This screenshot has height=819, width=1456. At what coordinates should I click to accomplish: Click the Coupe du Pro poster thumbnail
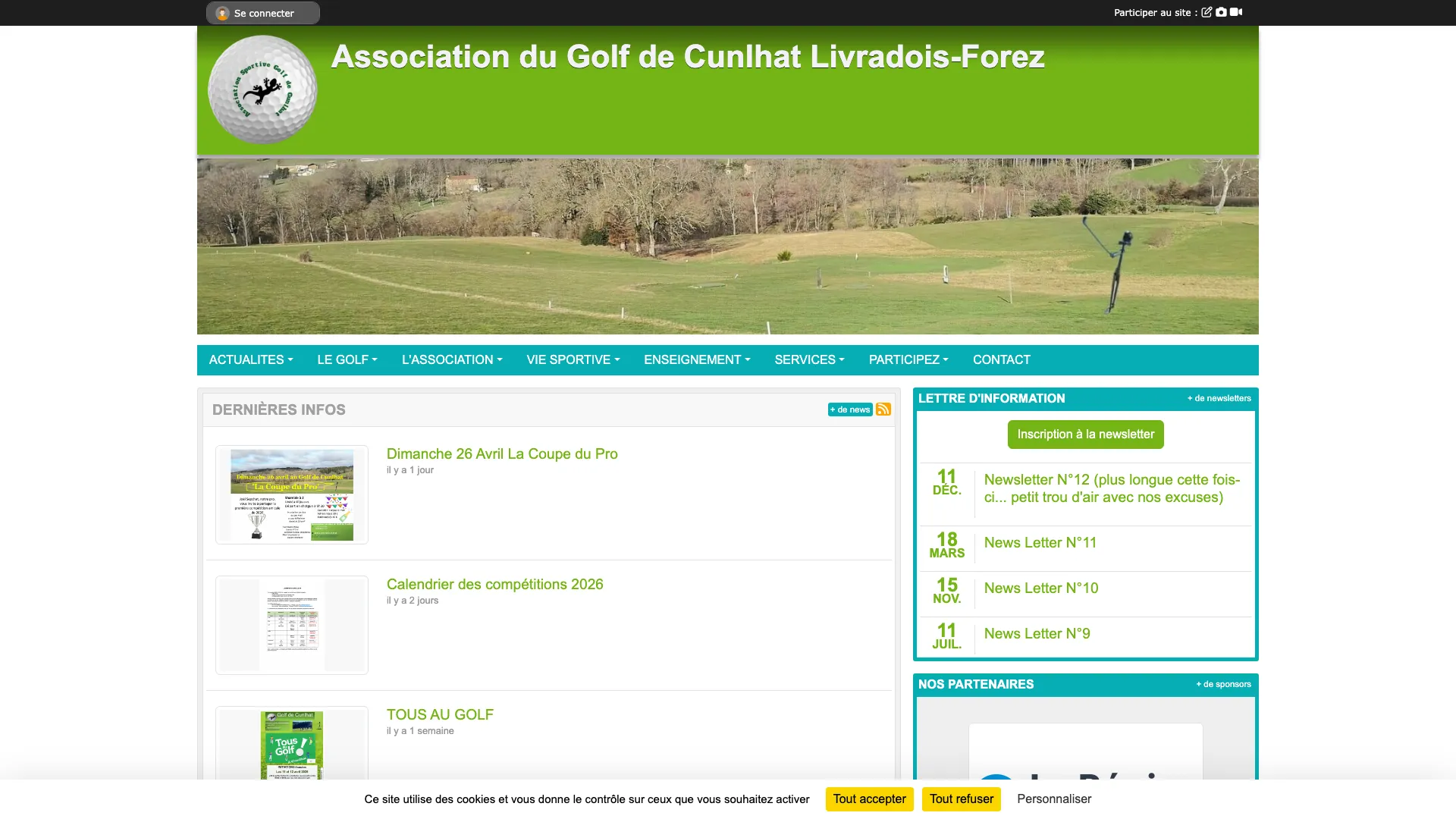point(291,494)
